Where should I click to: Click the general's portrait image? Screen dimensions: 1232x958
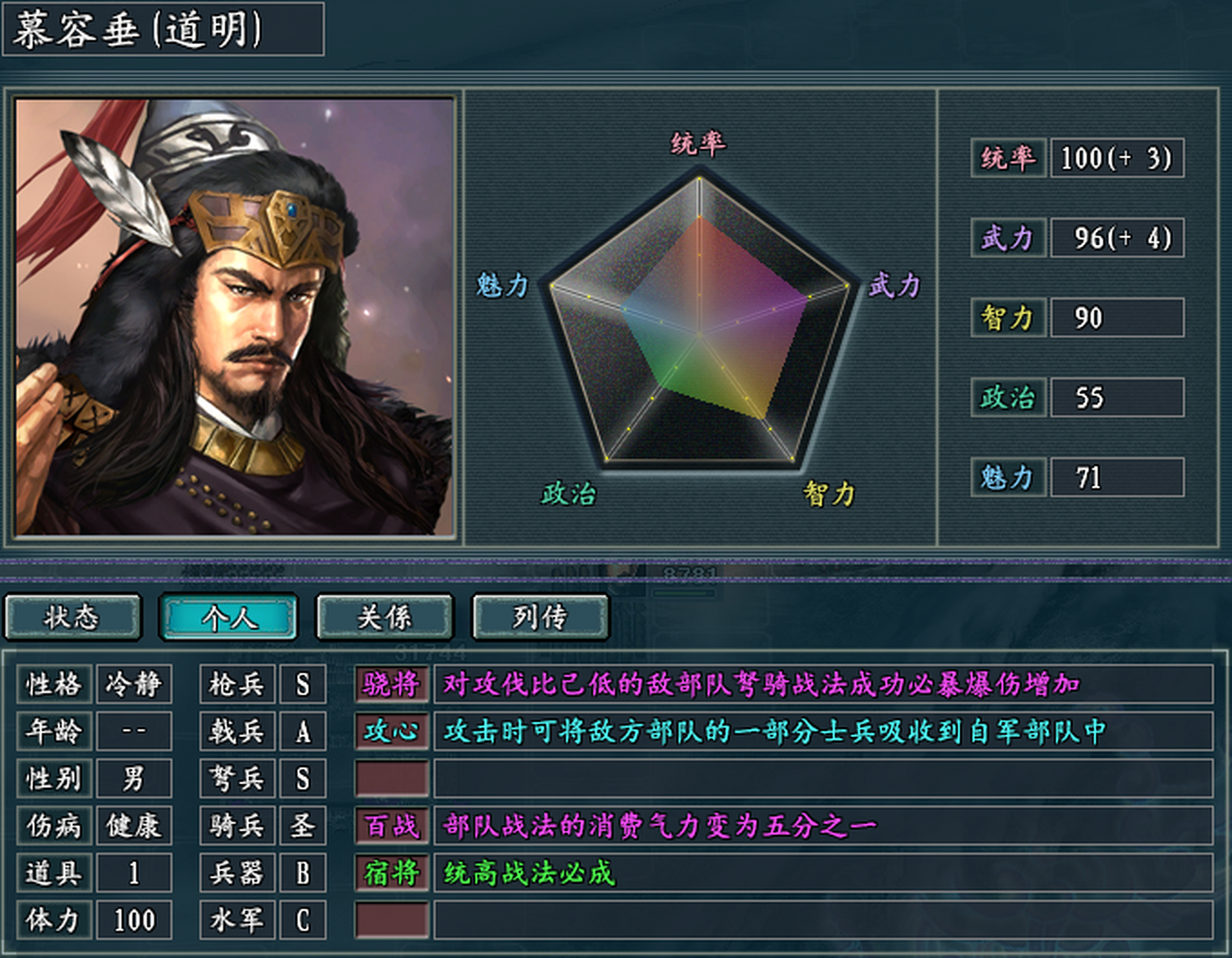pos(234,317)
